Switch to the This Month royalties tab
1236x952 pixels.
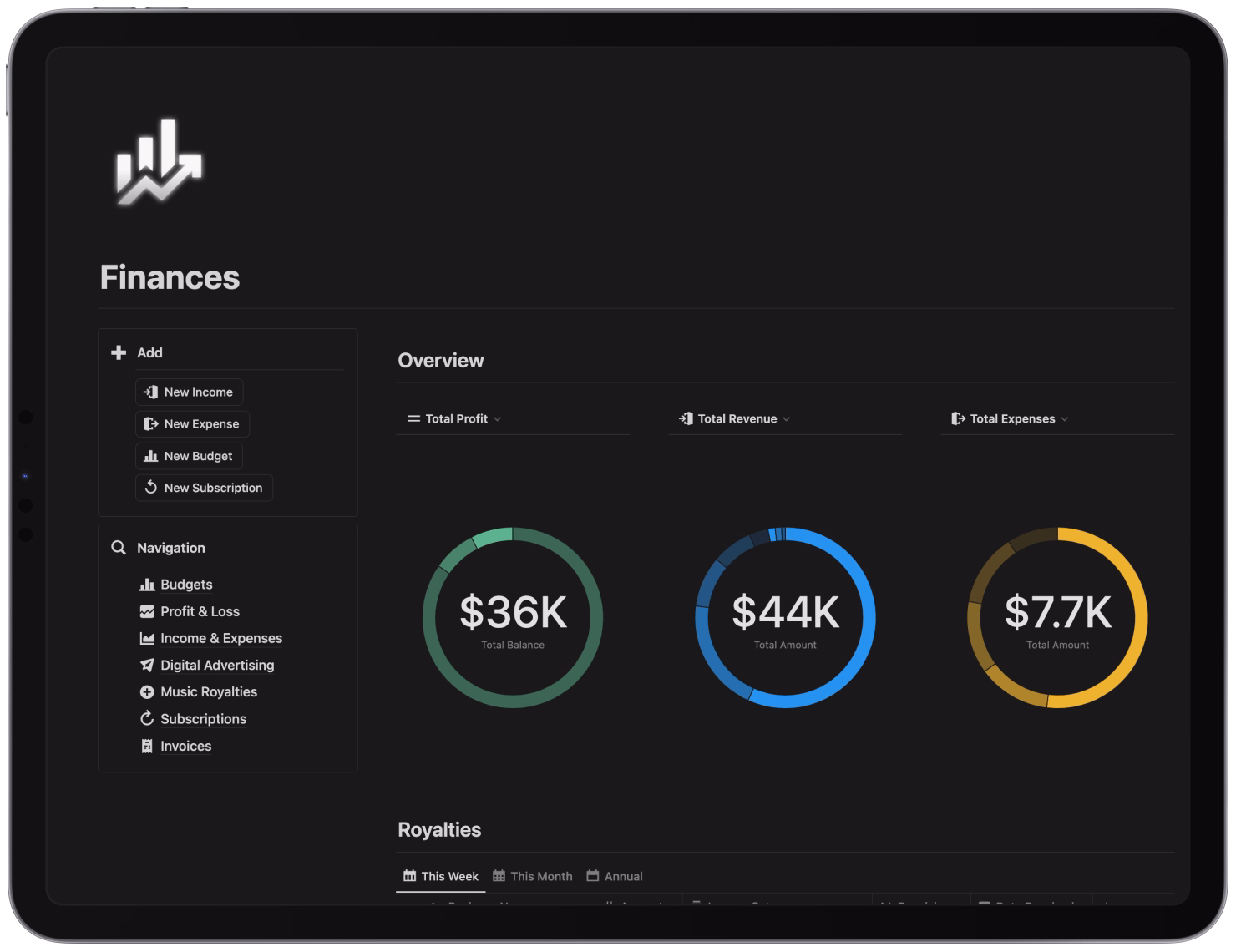pyautogui.click(x=532, y=876)
